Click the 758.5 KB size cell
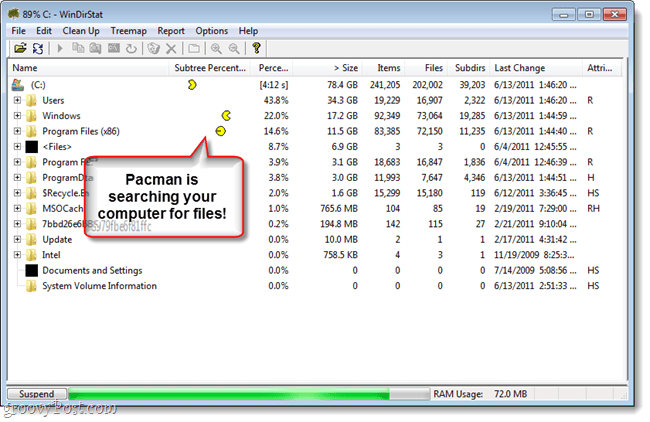This screenshot has width=650, height=422. 340,255
